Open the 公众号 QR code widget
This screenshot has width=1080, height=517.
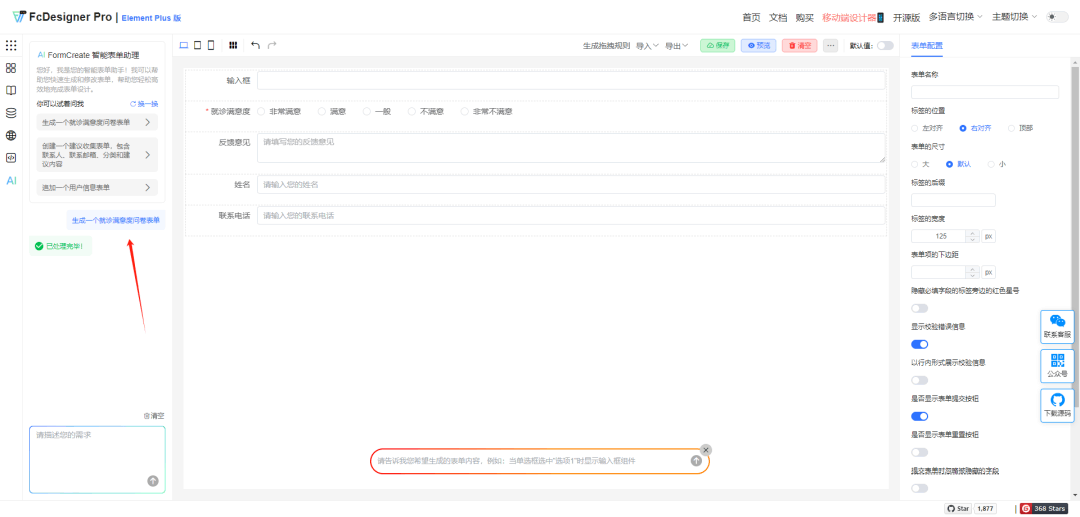click(x=1057, y=366)
